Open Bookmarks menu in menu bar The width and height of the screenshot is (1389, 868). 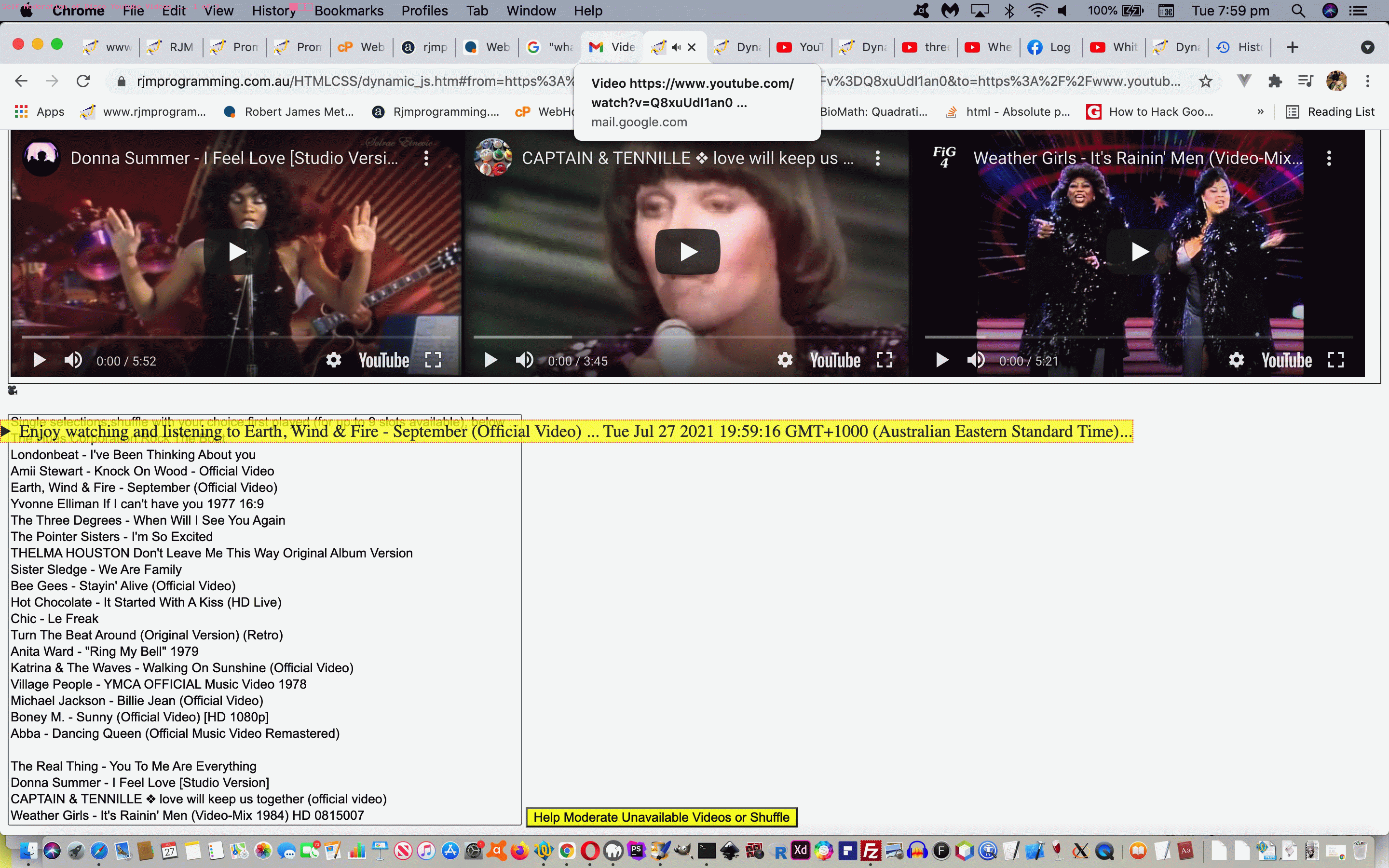click(348, 11)
